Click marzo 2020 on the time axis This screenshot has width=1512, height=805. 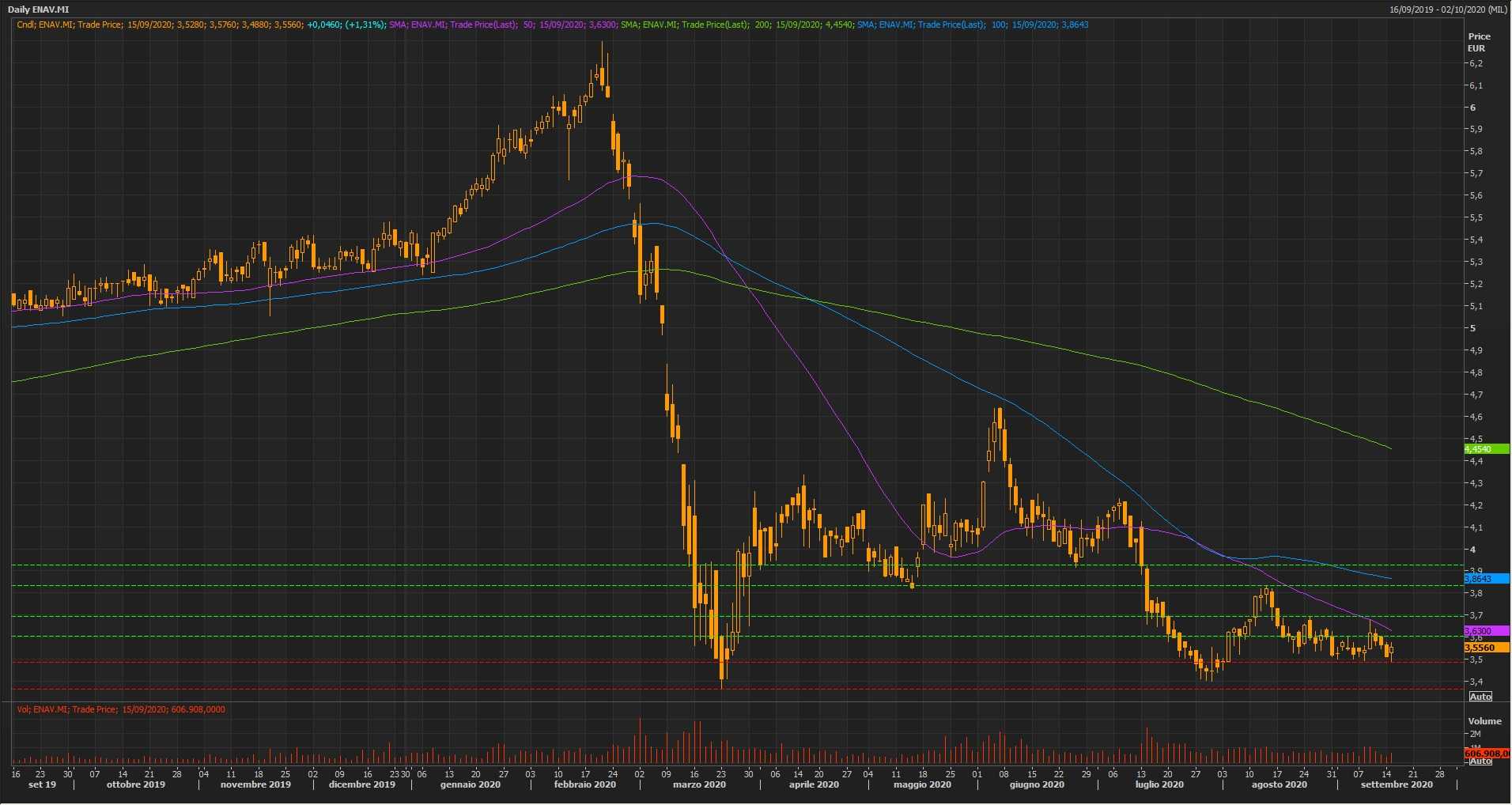(699, 785)
